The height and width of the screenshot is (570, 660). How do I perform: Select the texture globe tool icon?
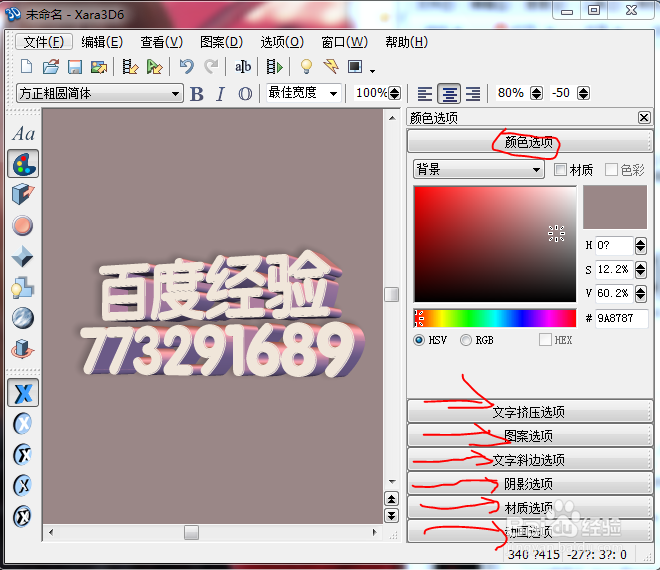point(23,318)
